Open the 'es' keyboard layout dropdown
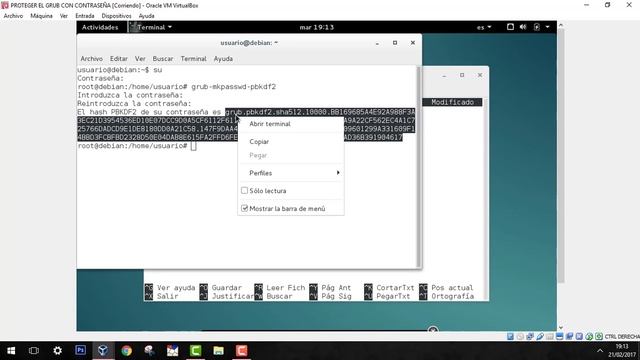The image size is (640, 360). pos(484,27)
